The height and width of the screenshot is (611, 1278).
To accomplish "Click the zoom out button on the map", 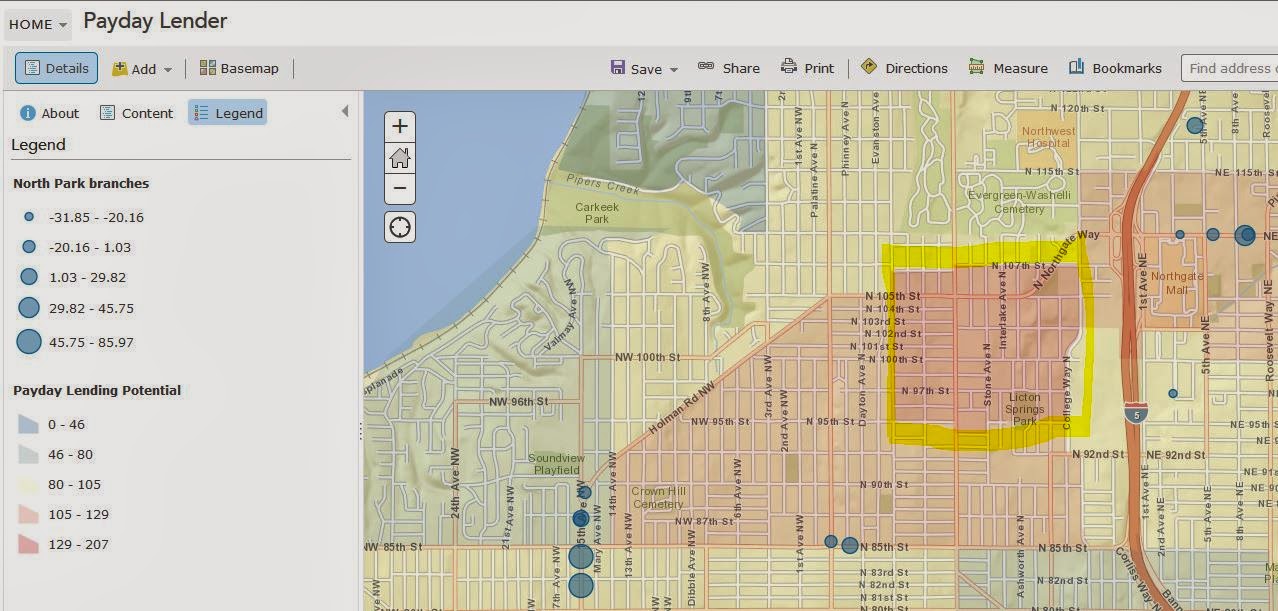I will [399, 188].
